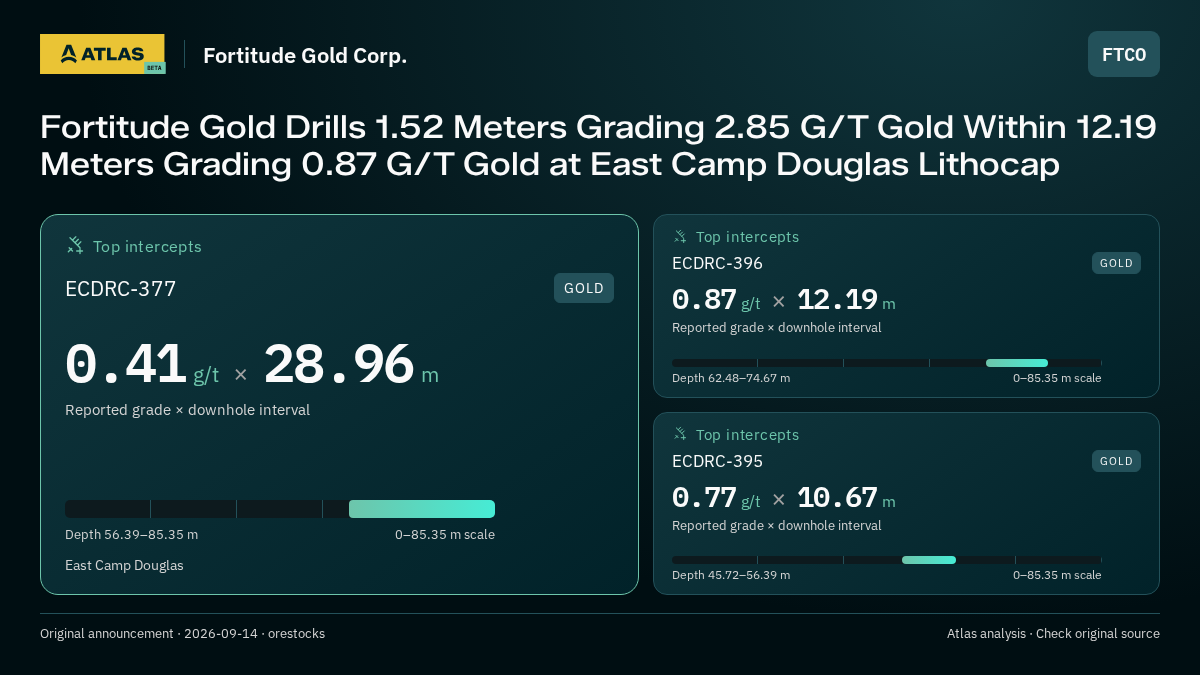The height and width of the screenshot is (675, 1200).
Task: Click the Depth 56.39–85.35 m label
Action: coord(131,535)
